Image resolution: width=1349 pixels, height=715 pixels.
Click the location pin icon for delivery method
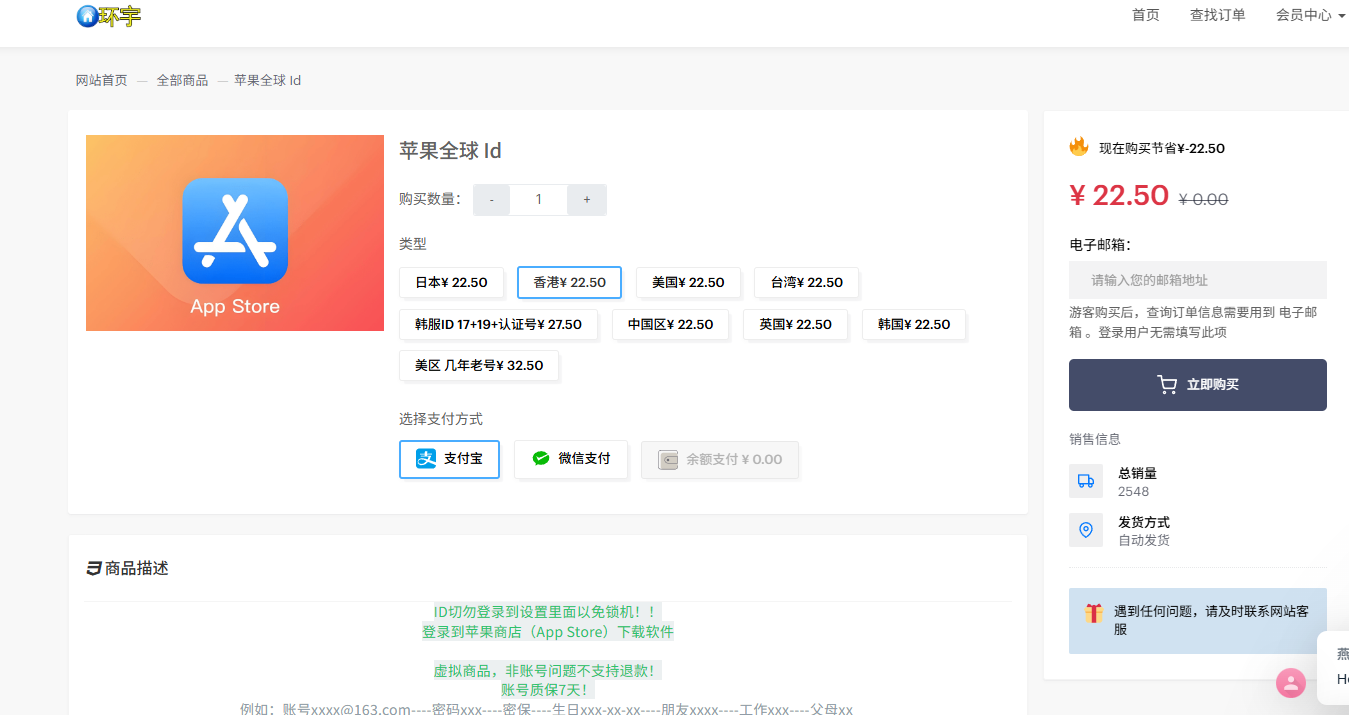pyautogui.click(x=1086, y=530)
